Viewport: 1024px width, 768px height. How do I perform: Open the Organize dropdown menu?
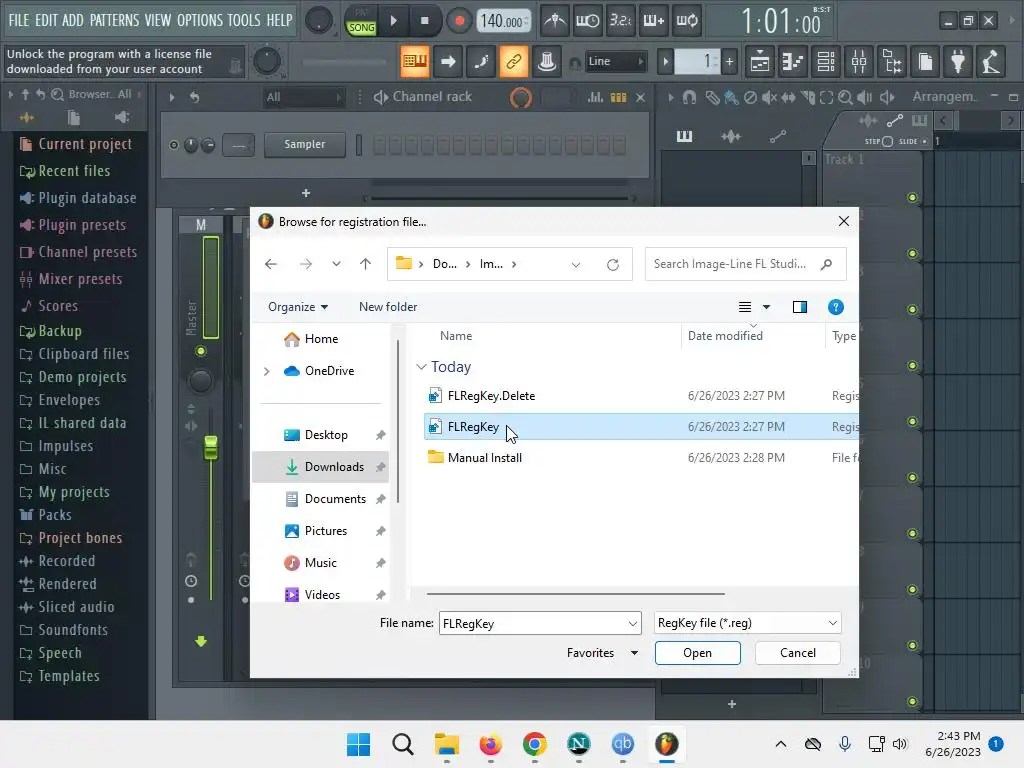[x=298, y=307]
